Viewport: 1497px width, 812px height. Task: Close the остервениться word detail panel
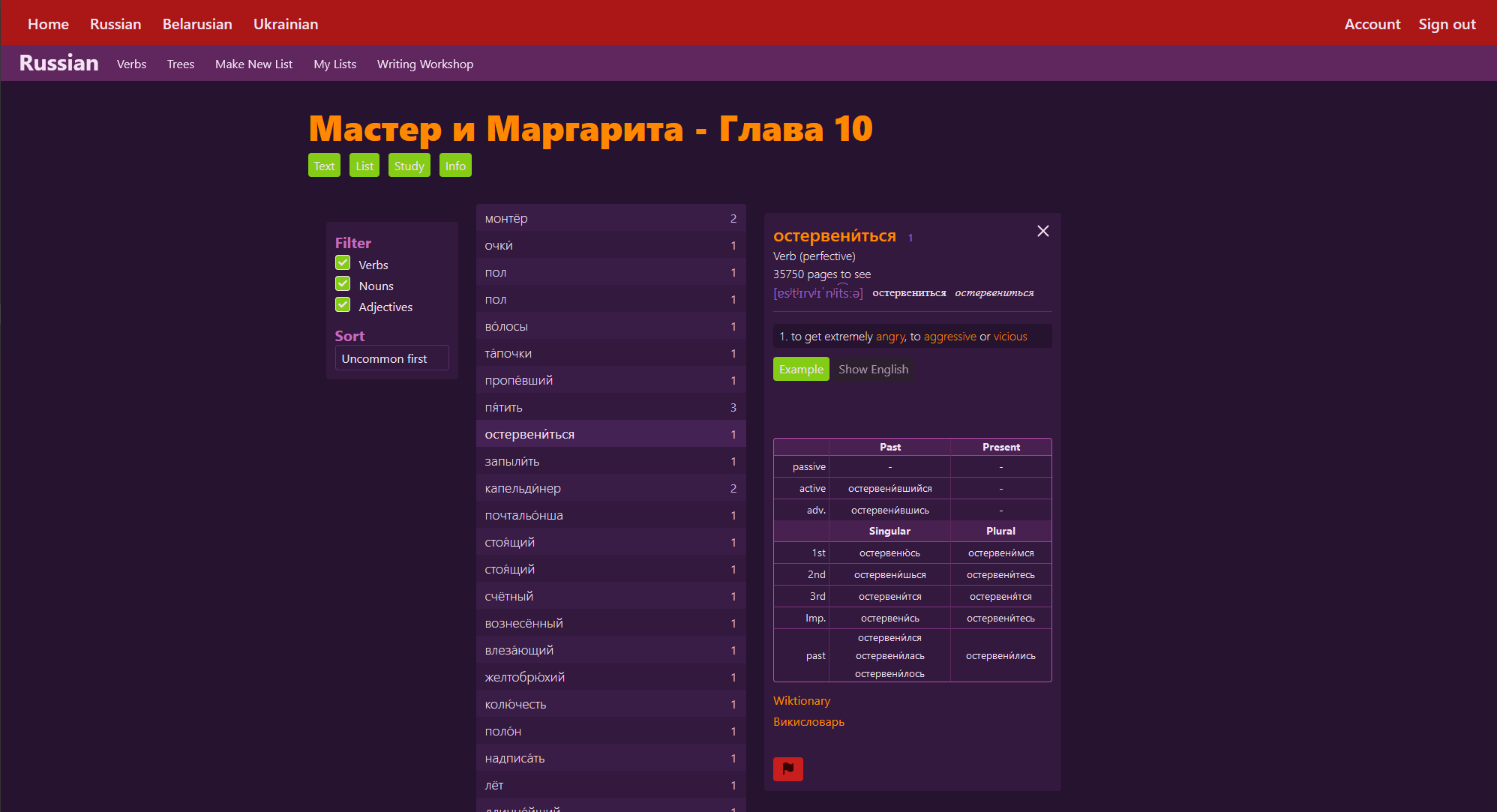[1042, 231]
